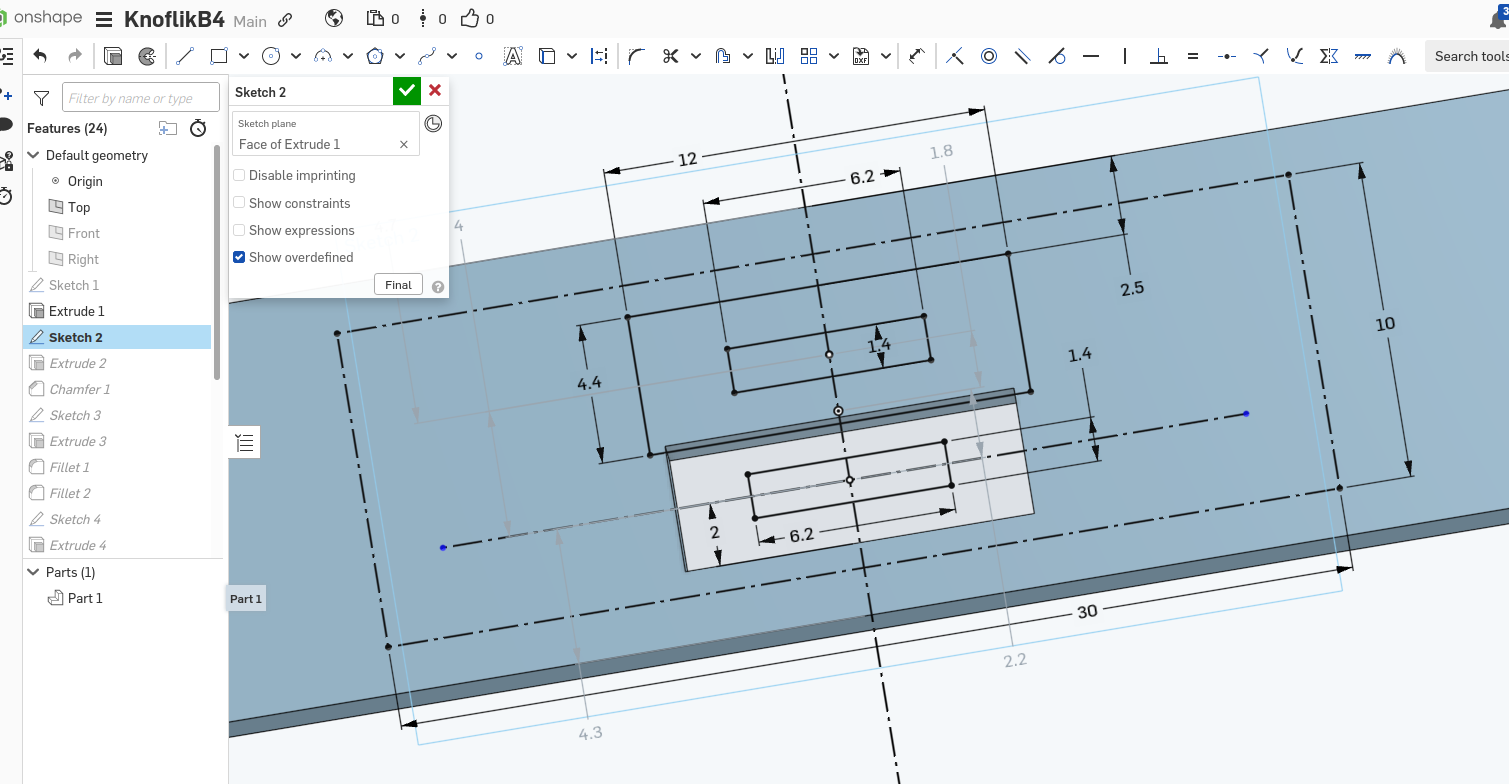Screen dimensions: 1509x784
Task: Choose the Sketch fillet tool
Action: [636, 56]
